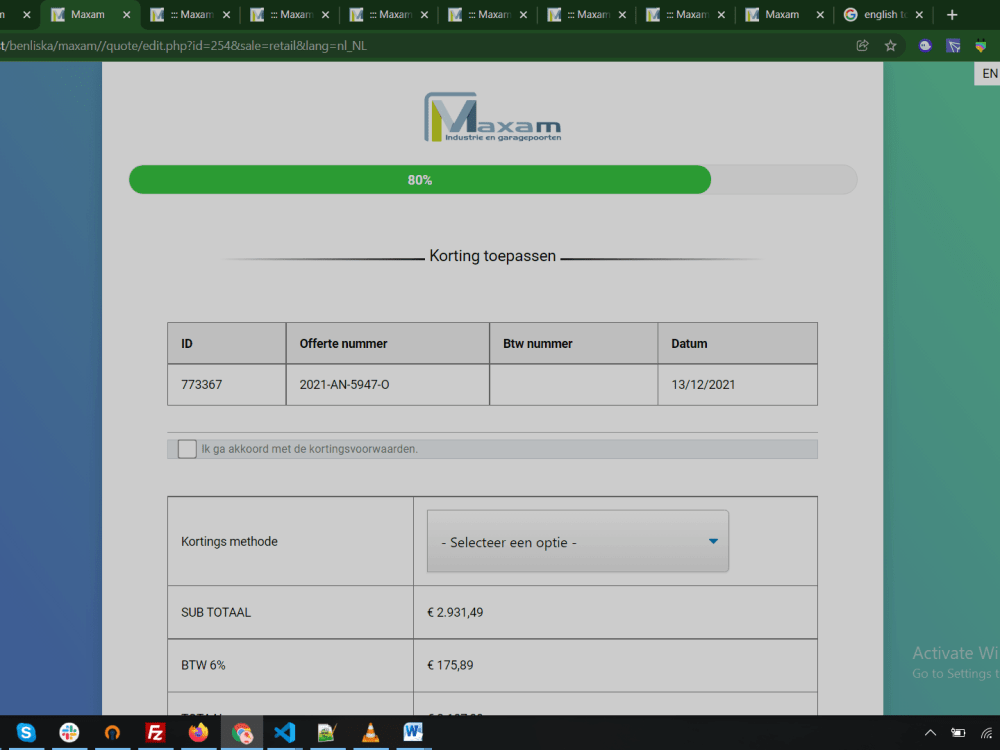Close the 'english to' Google tab
This screenshot has width=1000, height=750.
pyautogui.click(x=919, y=14)
